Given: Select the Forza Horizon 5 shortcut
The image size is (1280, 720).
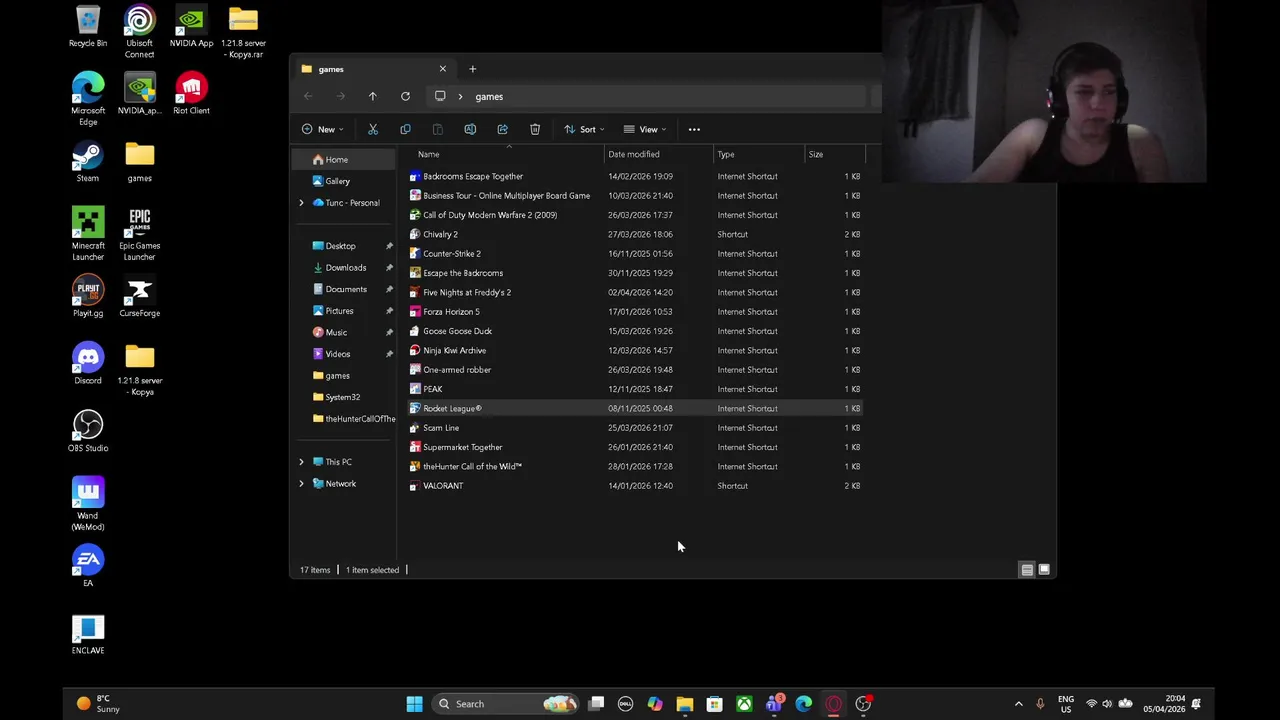Looking at the screenshot, I should coord(634,312).
